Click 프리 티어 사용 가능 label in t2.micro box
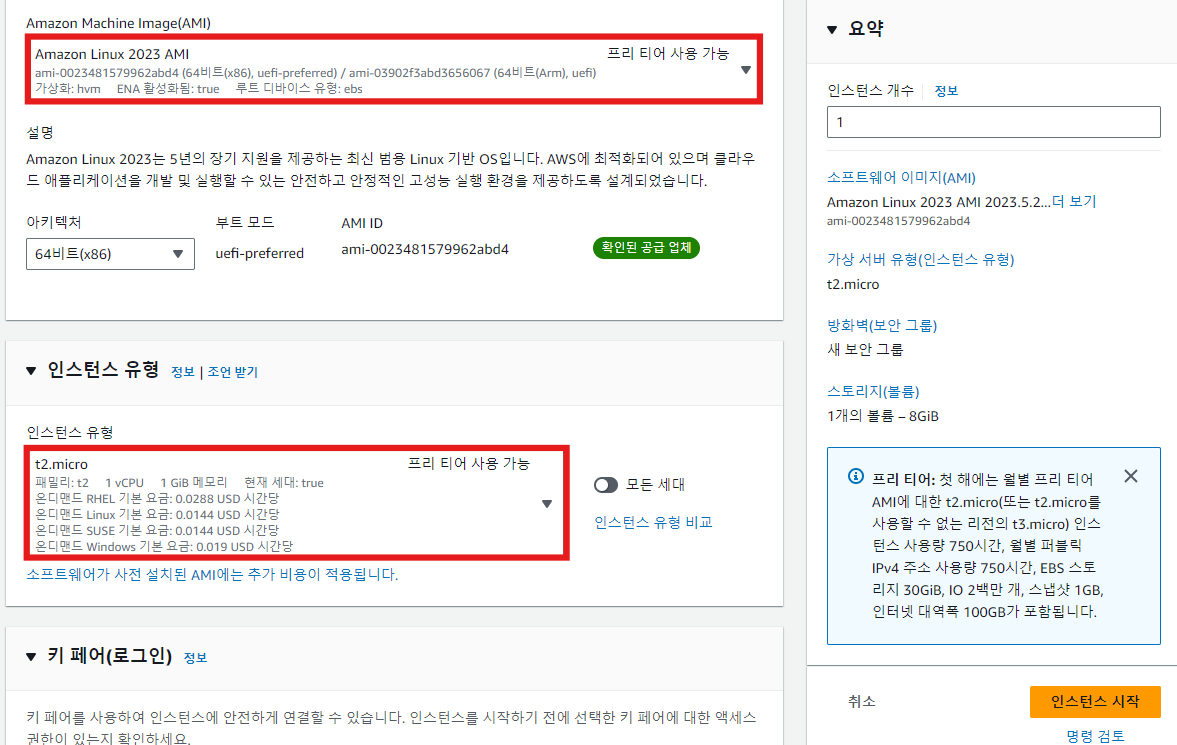The height and width of the screenshot is (745, 1177). click(469, 464)
